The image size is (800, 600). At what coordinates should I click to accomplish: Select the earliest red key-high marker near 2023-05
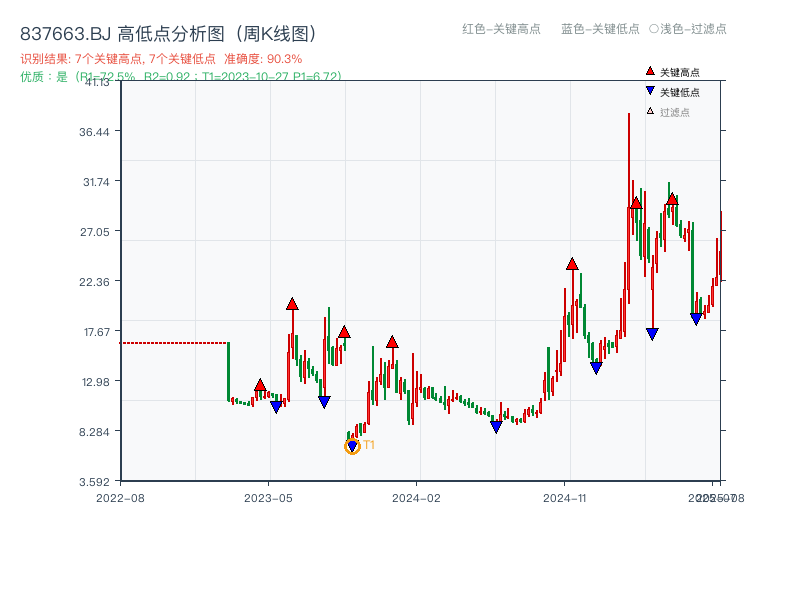260,385
